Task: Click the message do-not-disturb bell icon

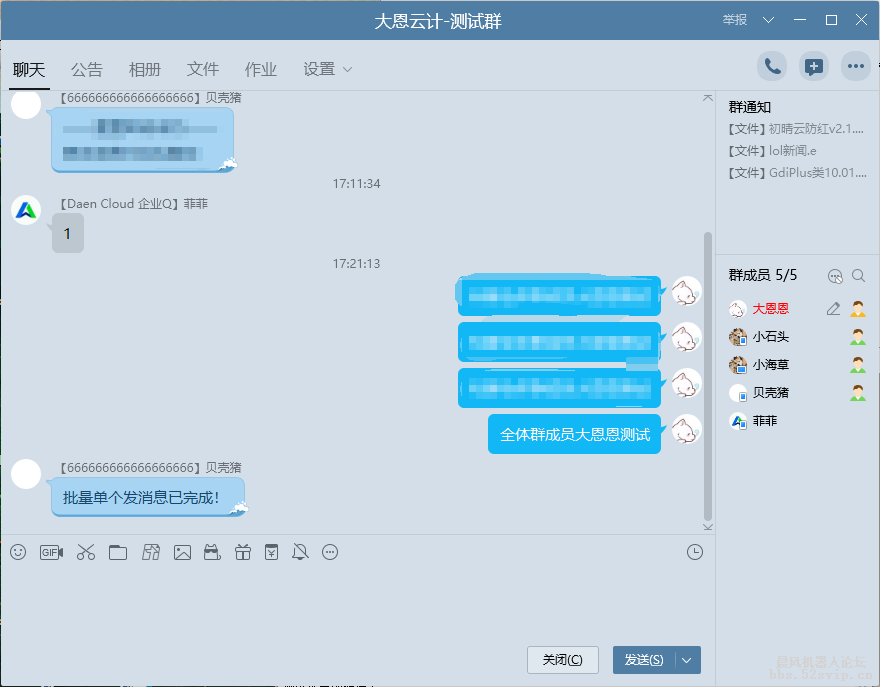Action: click(x=300, y=551)
